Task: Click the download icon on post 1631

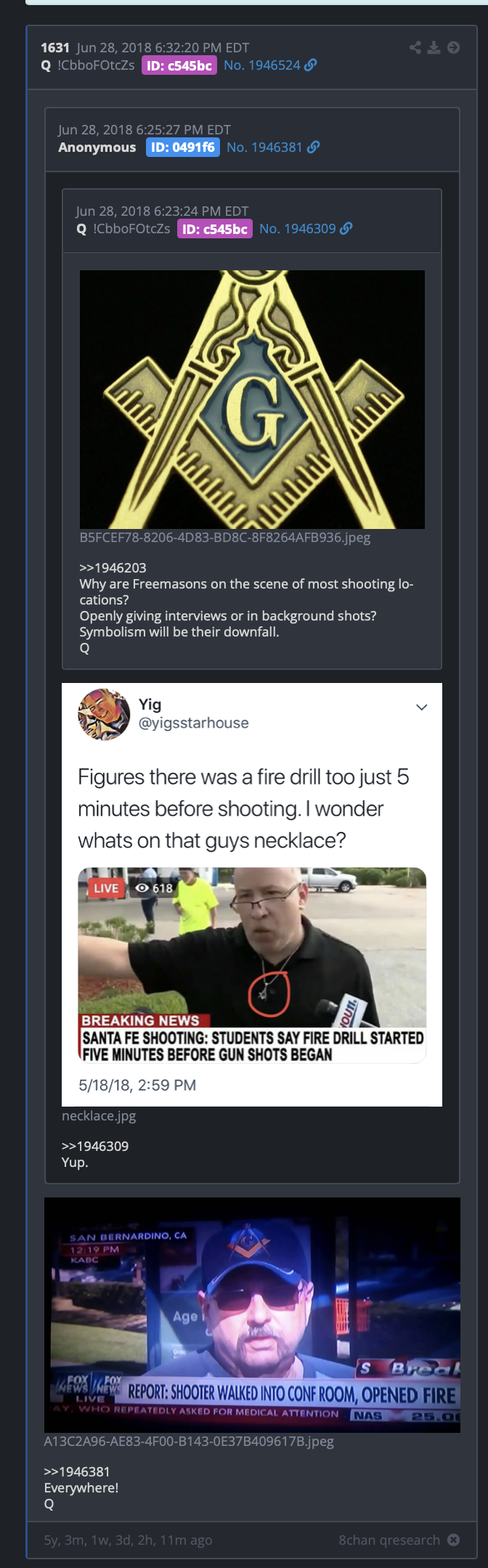Action: coord(434,48)
